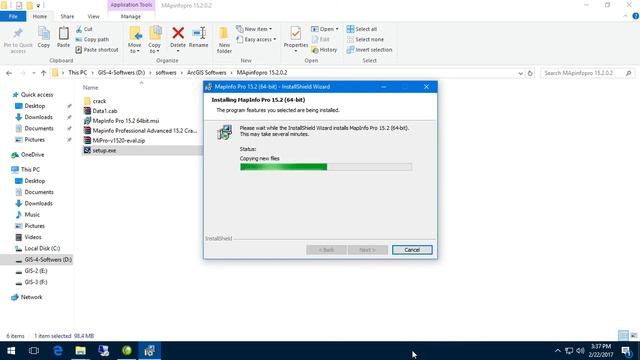
Task: Click This PC in address bar
Action: click(x=78, y=73)
